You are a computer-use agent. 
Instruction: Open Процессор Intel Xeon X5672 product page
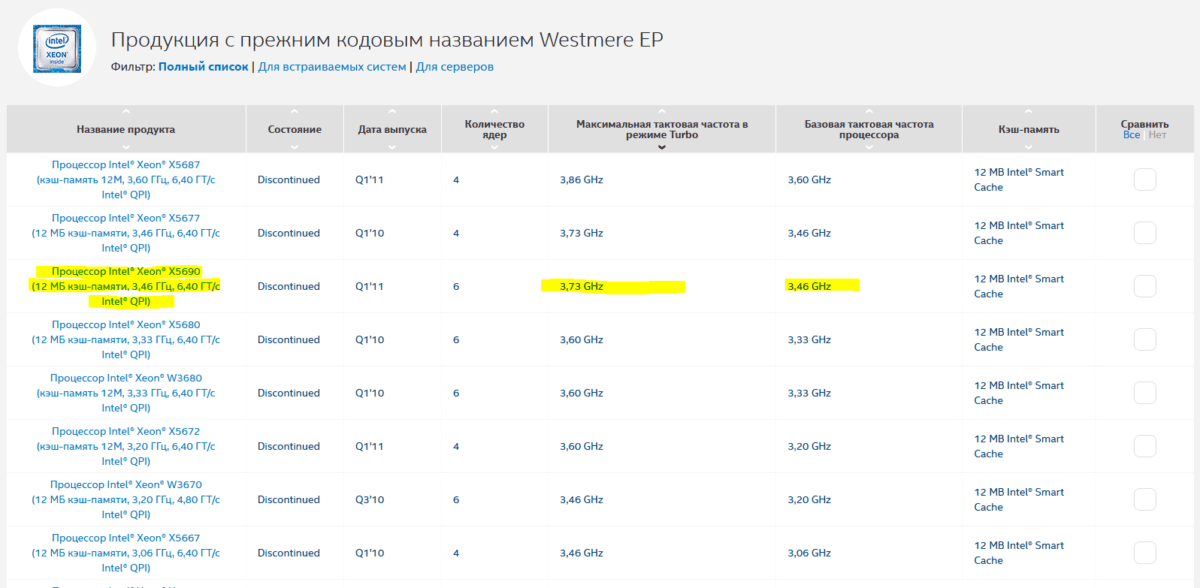click(126, 446)
